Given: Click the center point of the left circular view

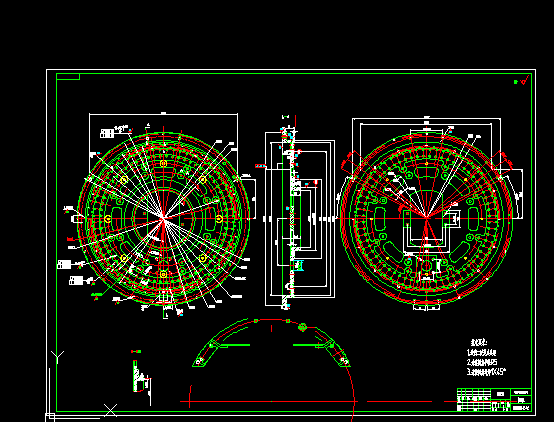Looking at the screenshot, I should pos(164,219).
